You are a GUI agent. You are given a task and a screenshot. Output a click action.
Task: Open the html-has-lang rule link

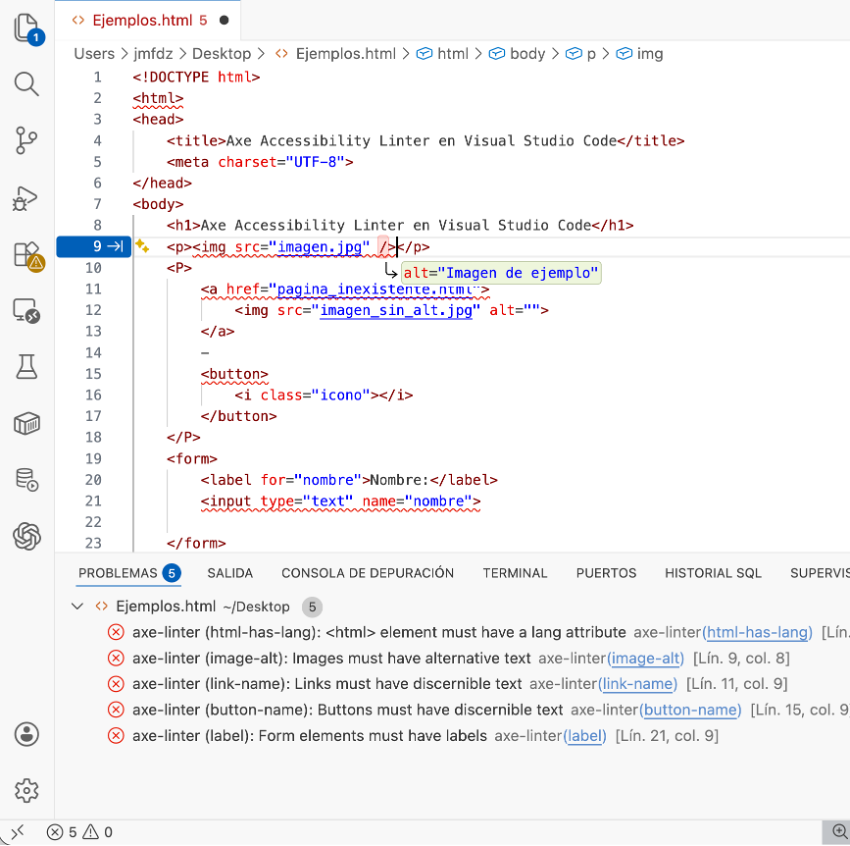pos(758,632)
